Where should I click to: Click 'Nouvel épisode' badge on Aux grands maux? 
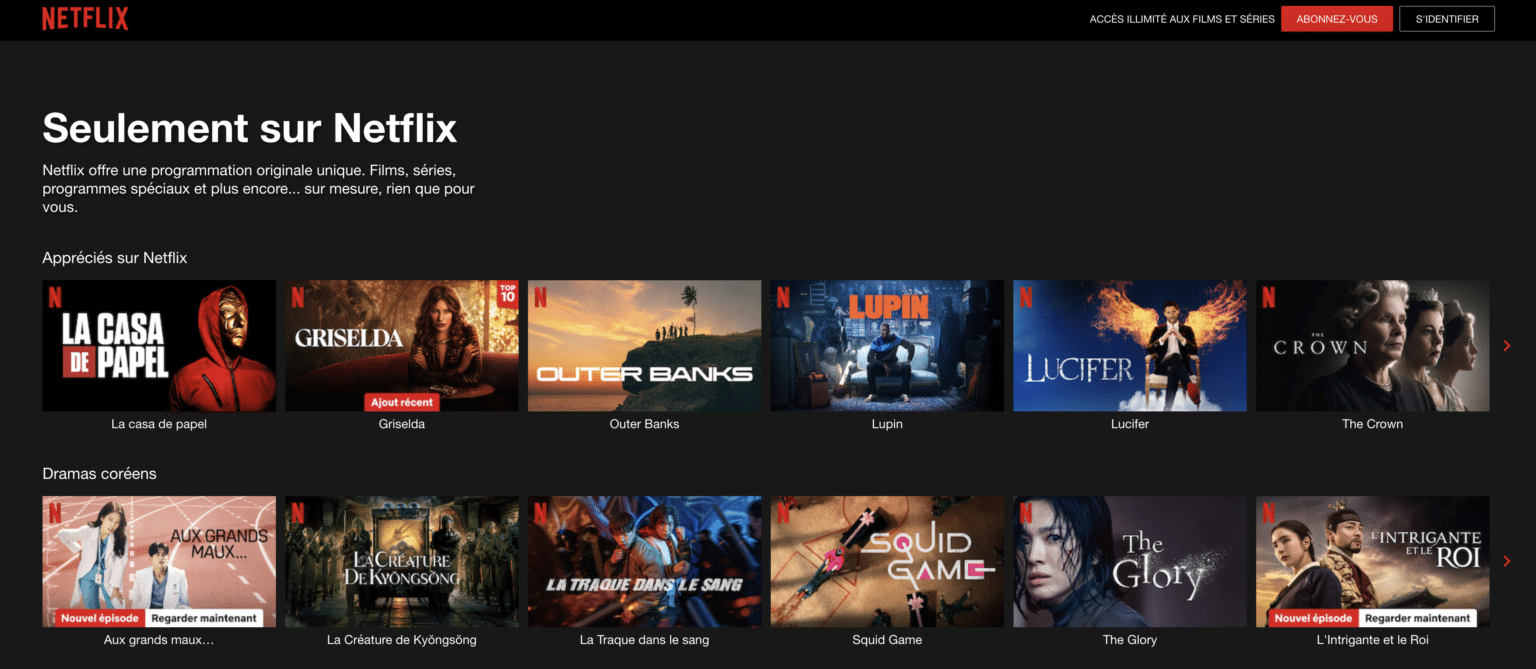pos(100,618)
